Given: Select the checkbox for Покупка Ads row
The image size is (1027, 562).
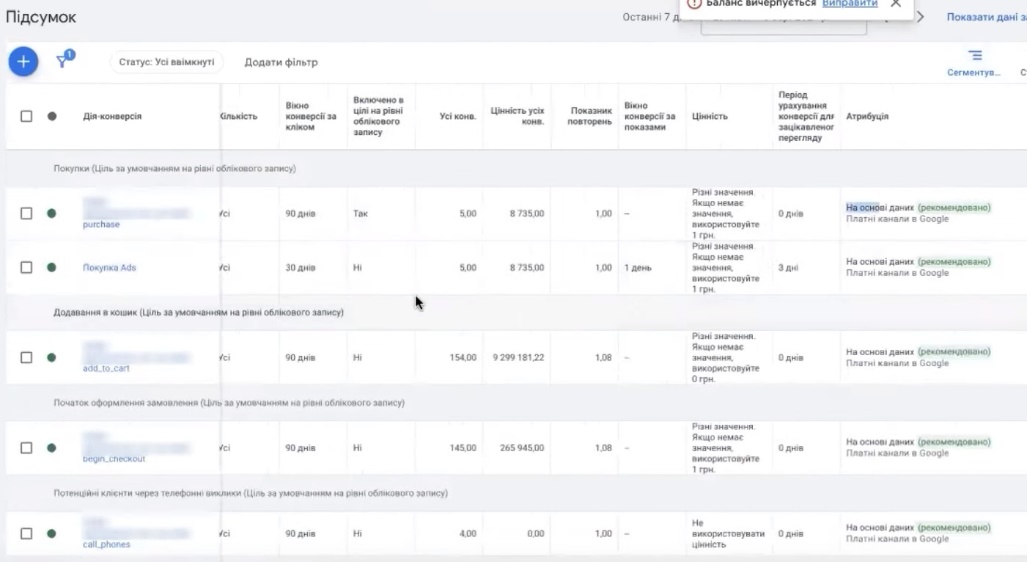Looking at the screenshot, I should (x=27, y=267).
